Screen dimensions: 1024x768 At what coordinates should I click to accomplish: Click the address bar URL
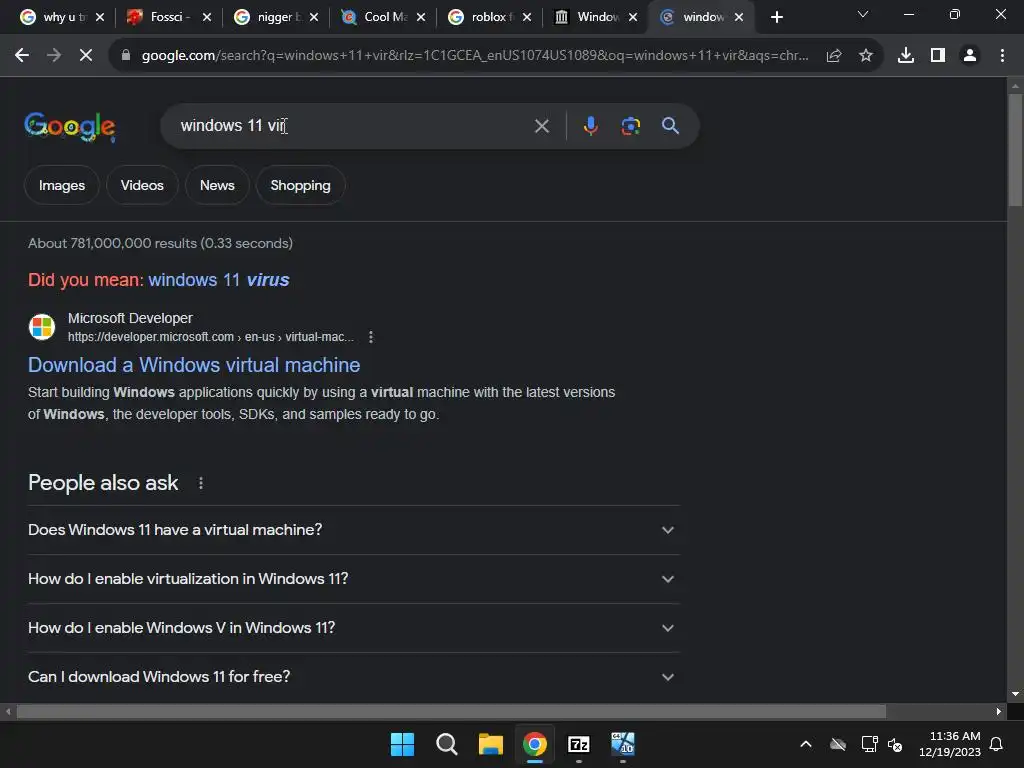[475, 56]
